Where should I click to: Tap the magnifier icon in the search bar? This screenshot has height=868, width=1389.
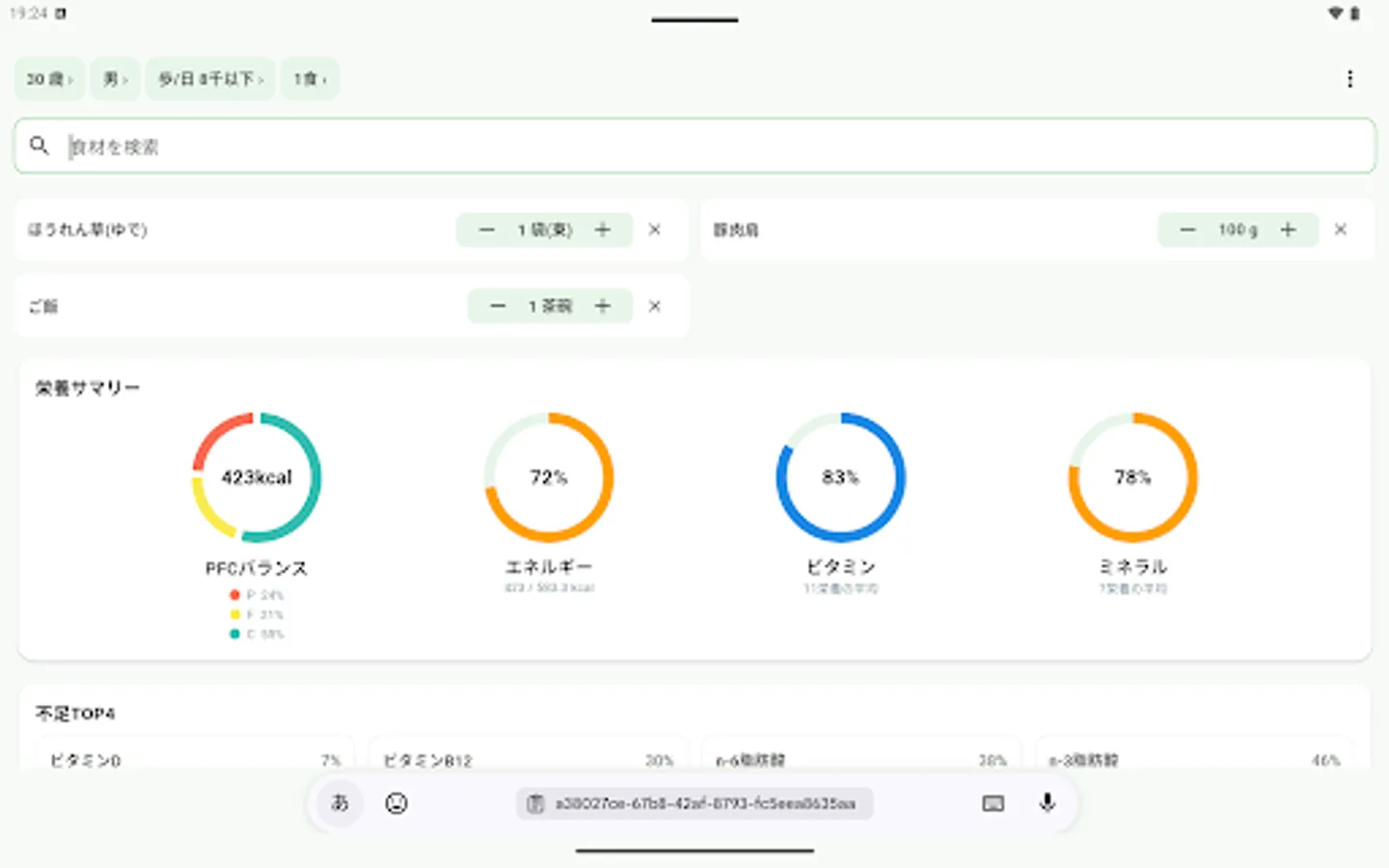coord(40,145)
